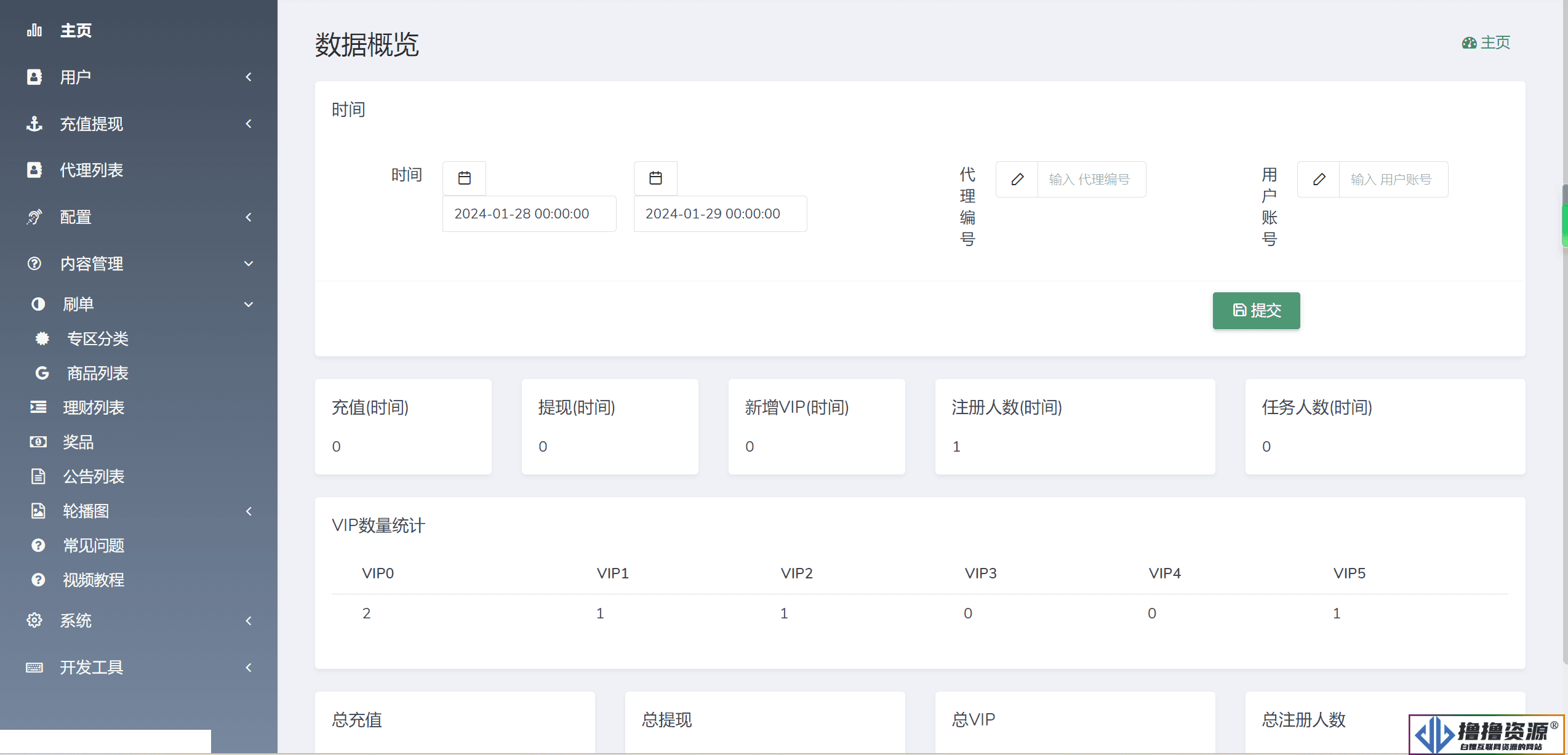Open the 商品列表 submenu item
The height and width of the screenshot is (755, 1568).
tap(98, 373)
